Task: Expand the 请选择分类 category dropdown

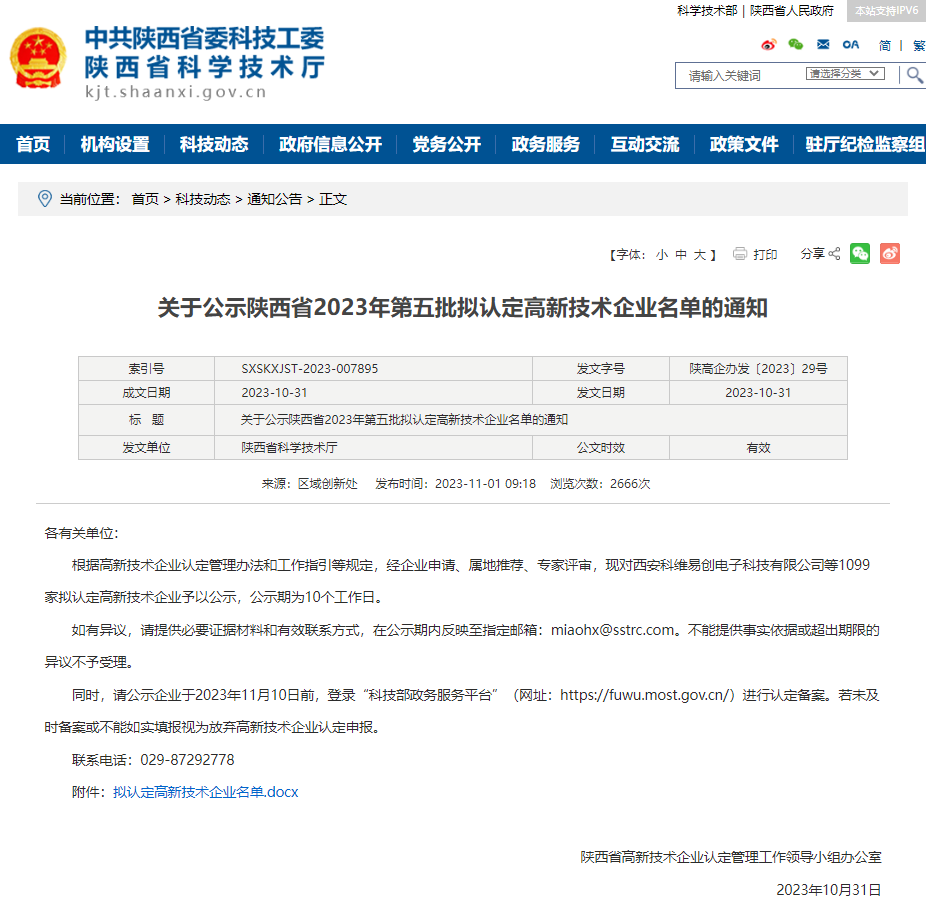Action: click(x=845, y=73)
